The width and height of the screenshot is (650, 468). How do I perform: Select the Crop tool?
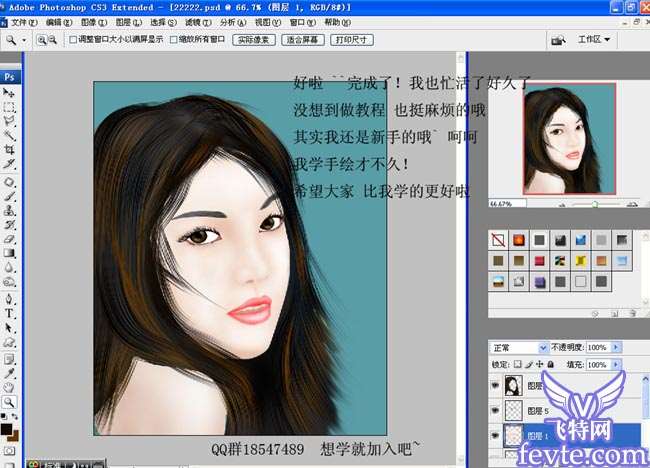point(9,149)
